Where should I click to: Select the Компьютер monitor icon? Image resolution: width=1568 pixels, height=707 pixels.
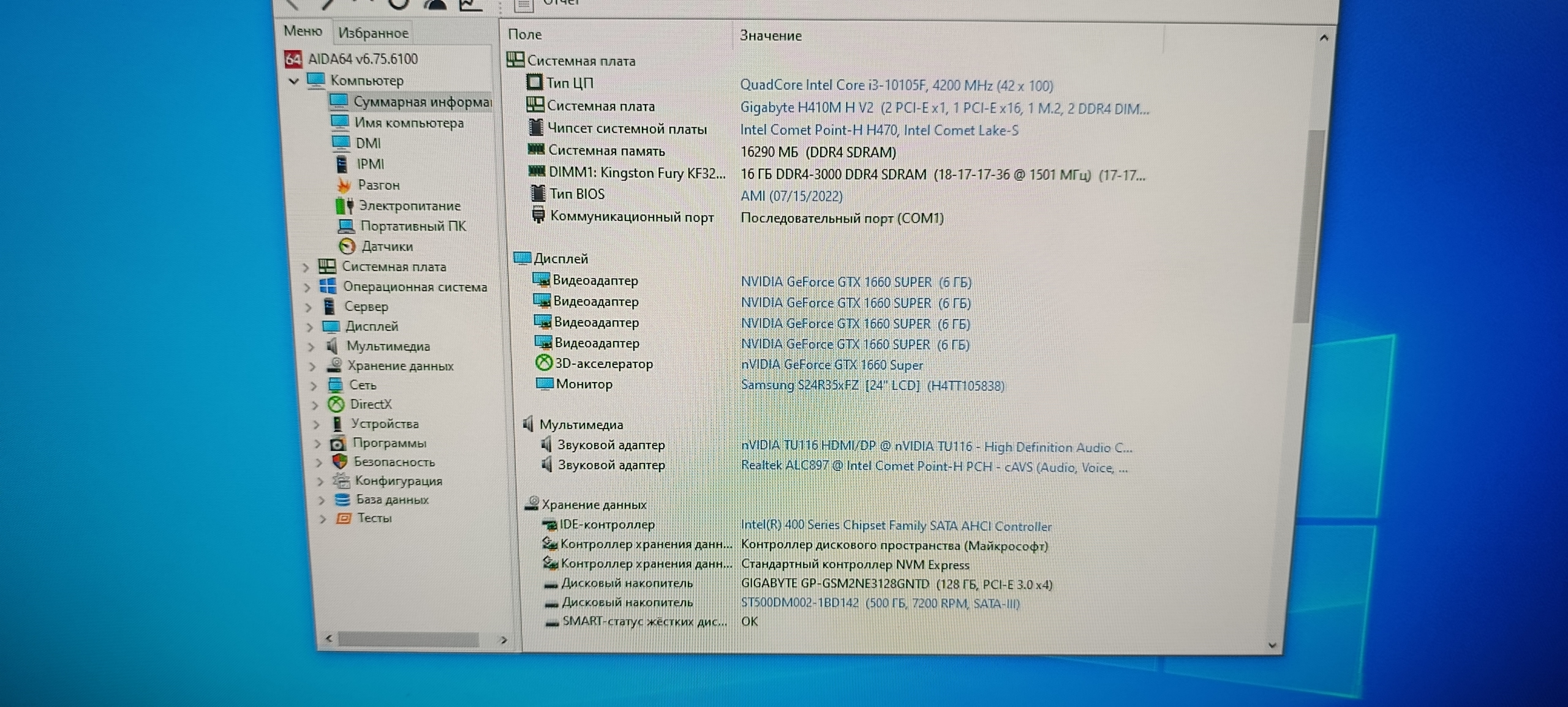point(315,80)
